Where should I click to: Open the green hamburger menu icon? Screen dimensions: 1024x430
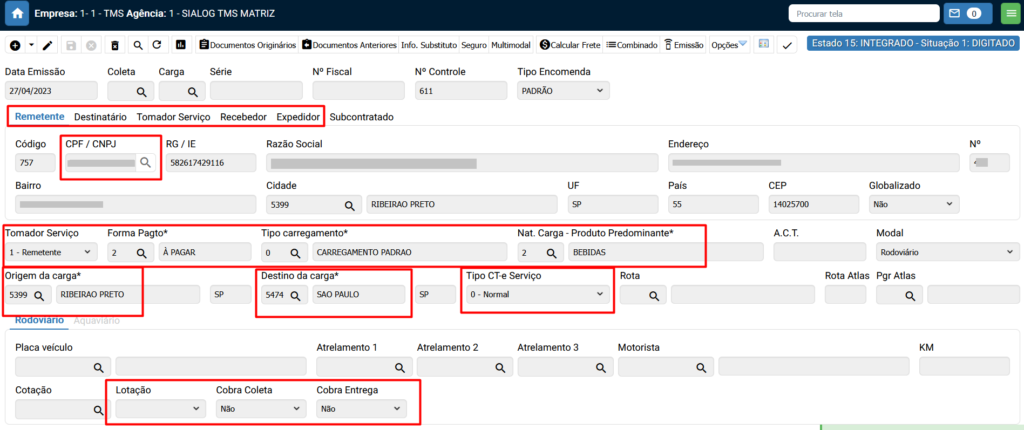(x=1008, y=14)
